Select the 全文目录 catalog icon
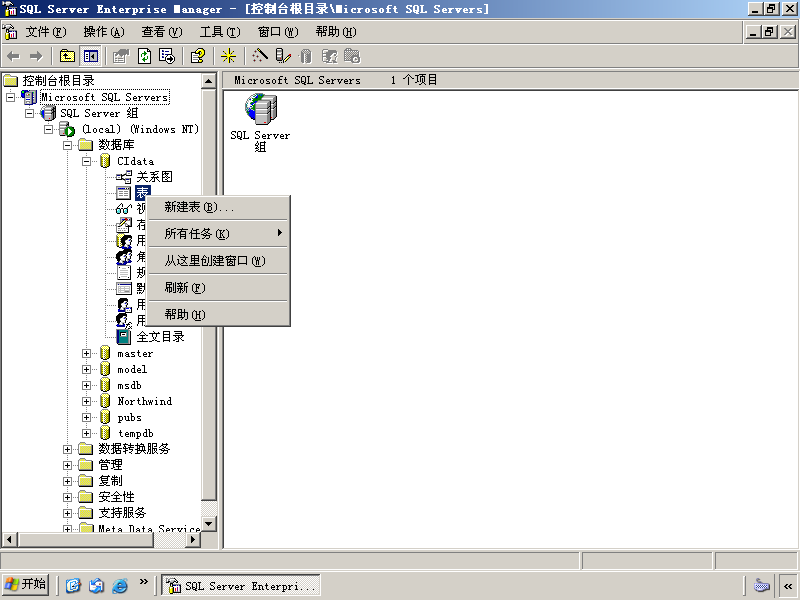 click(123, 337)
